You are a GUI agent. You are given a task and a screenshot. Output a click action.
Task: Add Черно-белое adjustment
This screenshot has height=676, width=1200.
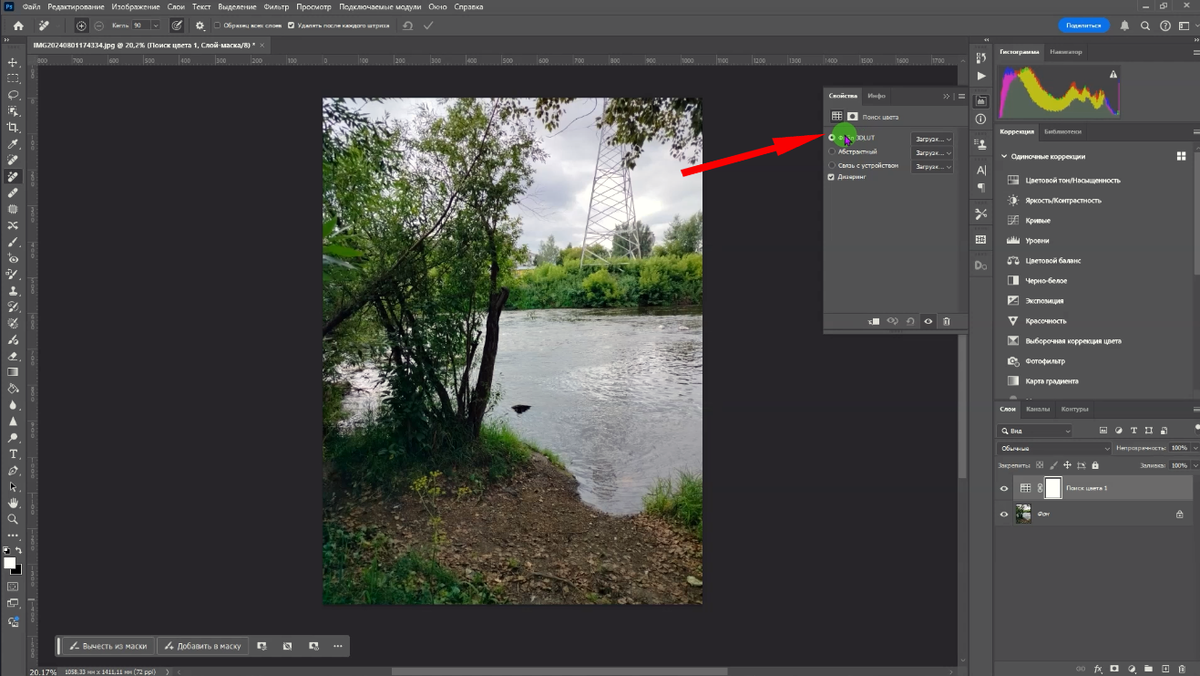coord(1046,281)
